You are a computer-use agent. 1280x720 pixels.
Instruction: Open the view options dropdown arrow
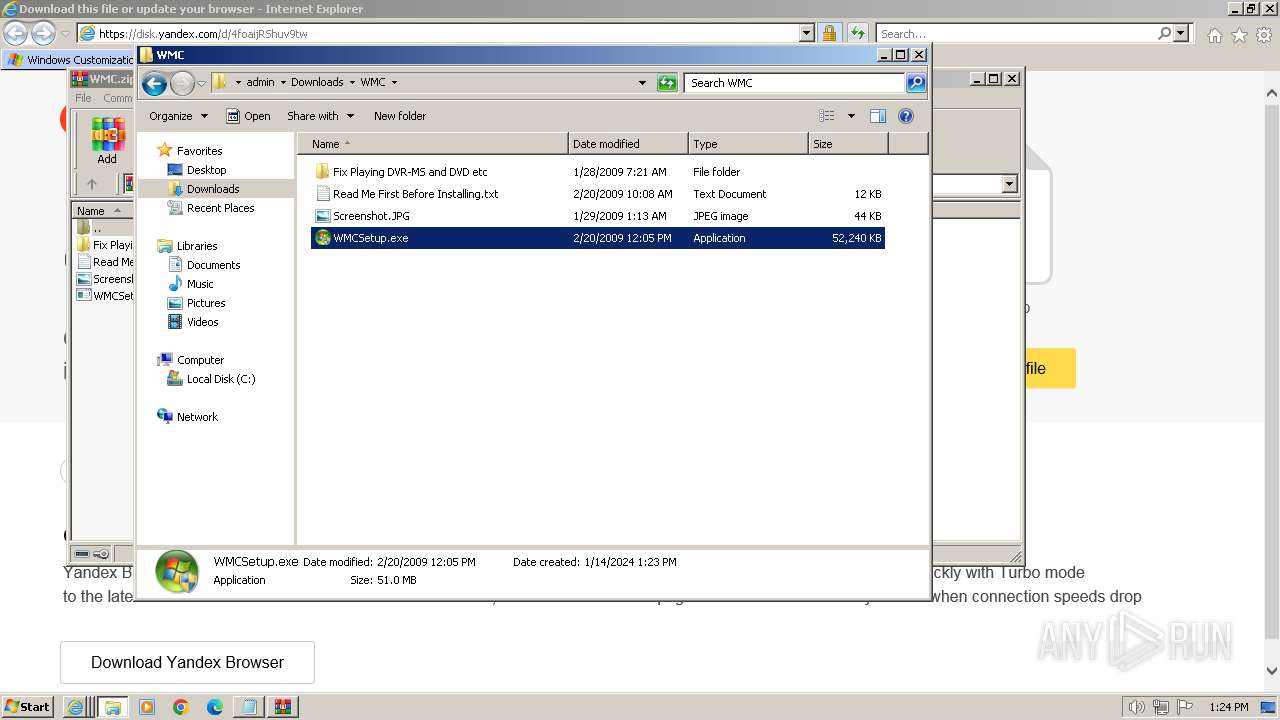coord(851,116)
